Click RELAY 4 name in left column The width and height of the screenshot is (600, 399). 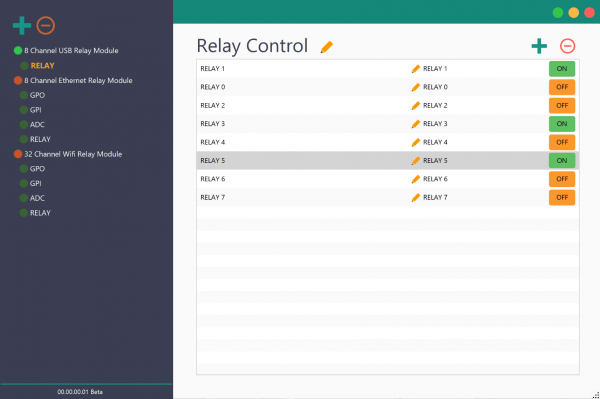(212, 142)
